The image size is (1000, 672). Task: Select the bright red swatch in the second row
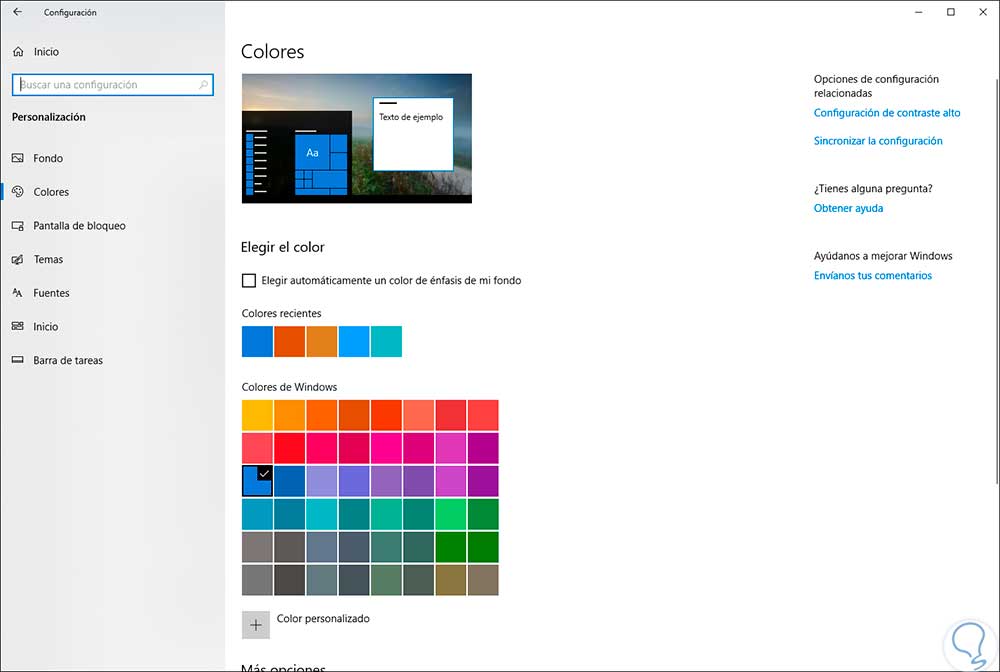pyautogui.click(x=290, y=448)
